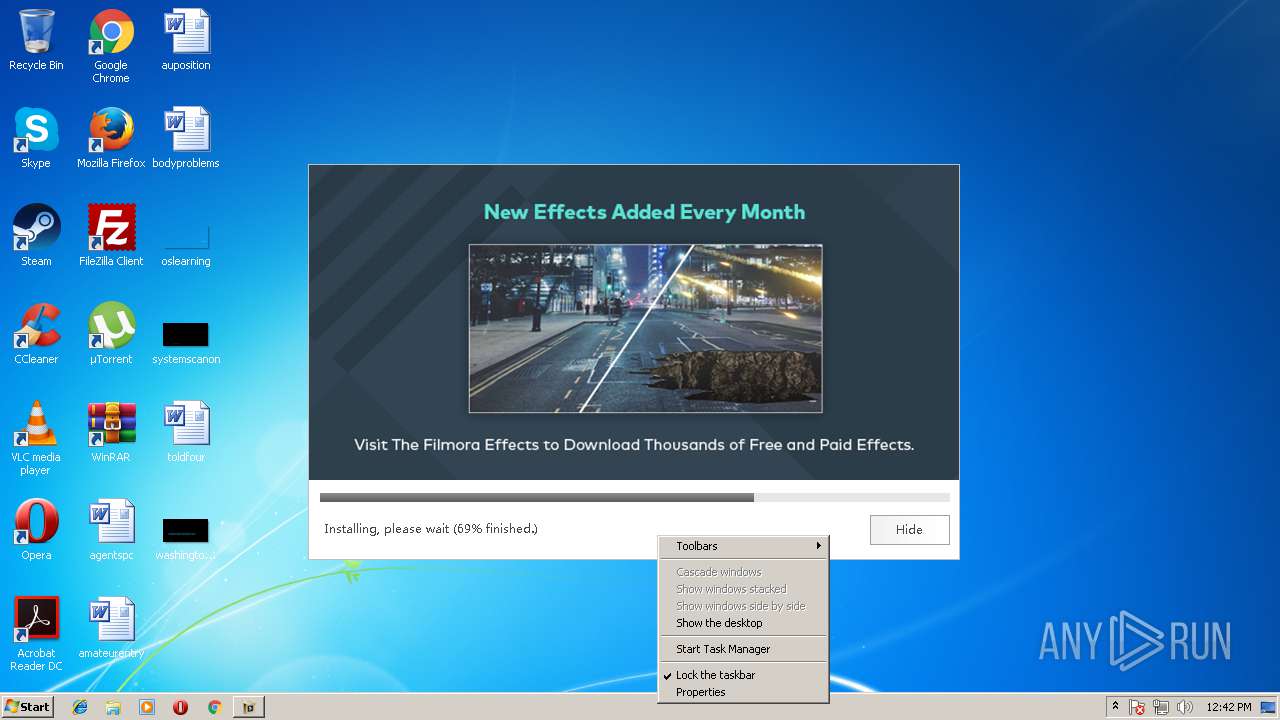Click the Show desktop button beside the clock
1280x720 pixels.
click(1269, 707)
